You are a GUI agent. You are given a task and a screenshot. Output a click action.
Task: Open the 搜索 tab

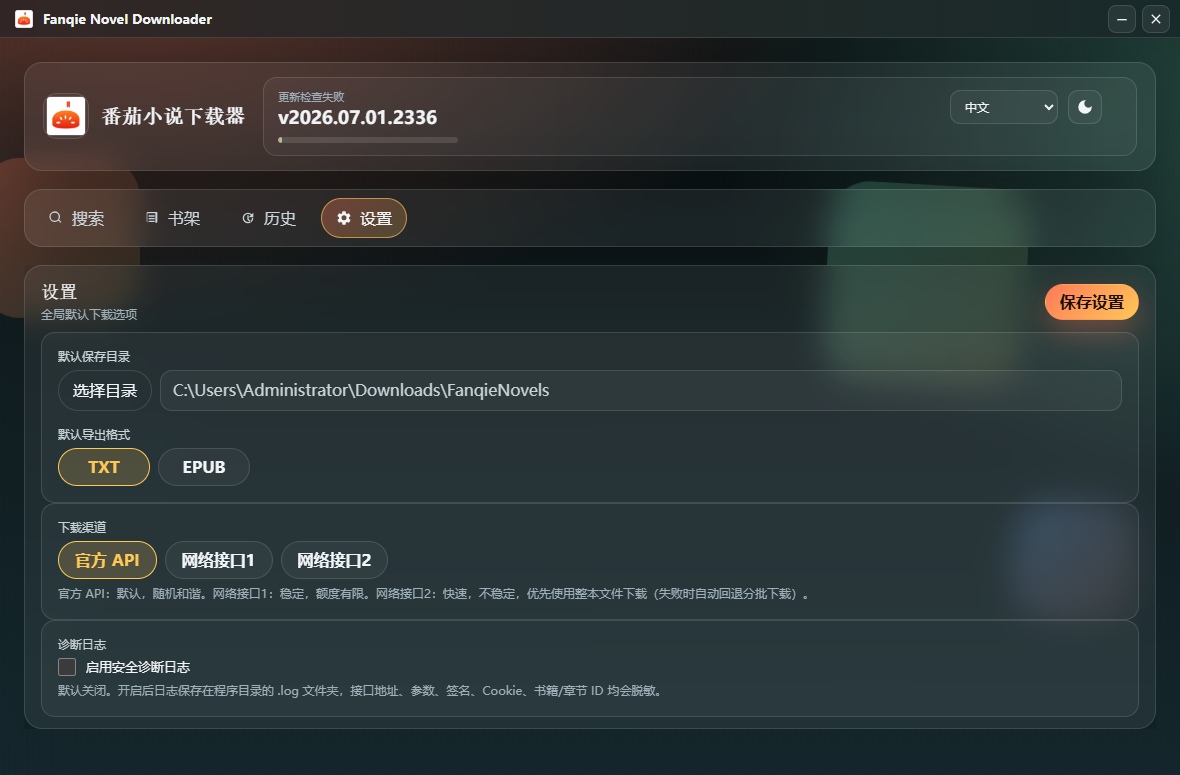click(77, 218)
